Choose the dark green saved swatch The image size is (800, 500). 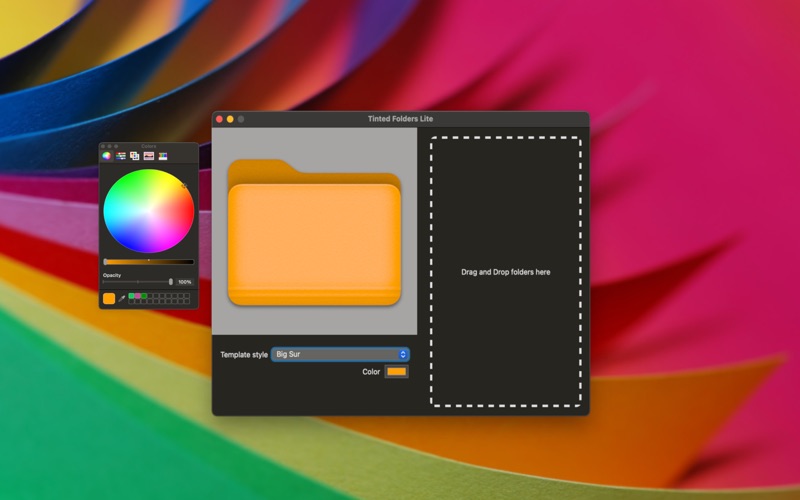click(x=144, y=296)
